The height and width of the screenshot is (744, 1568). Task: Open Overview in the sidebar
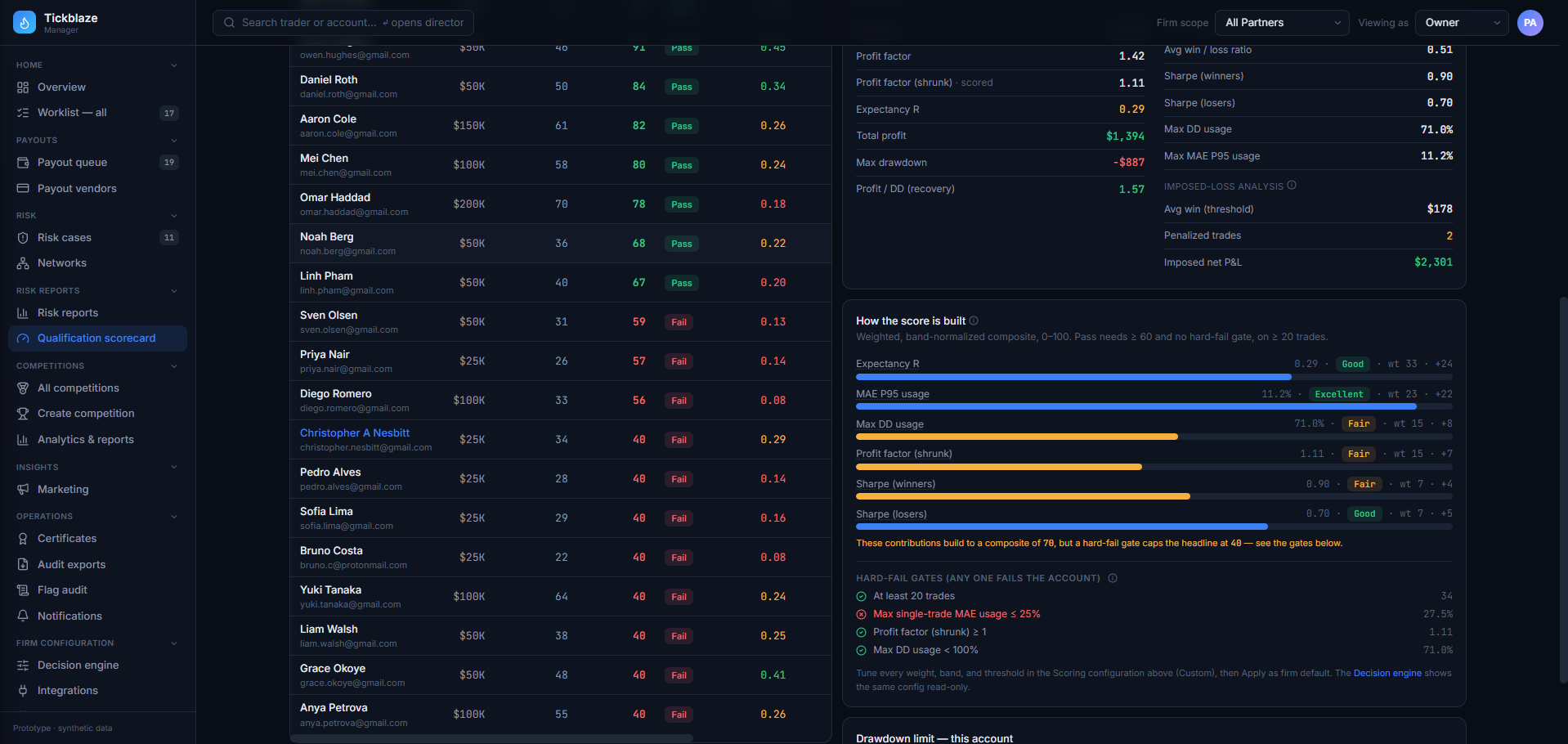click(x=97, y=87)
